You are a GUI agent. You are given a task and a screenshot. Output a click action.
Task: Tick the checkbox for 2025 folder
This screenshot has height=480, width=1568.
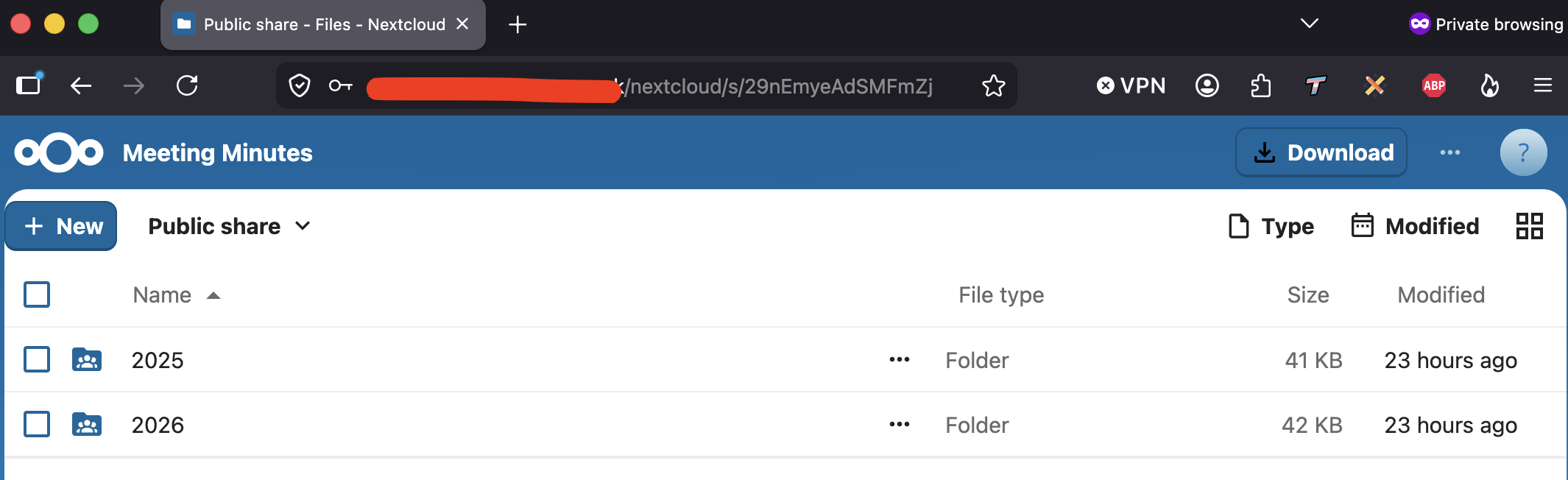[x=37, y=360]
